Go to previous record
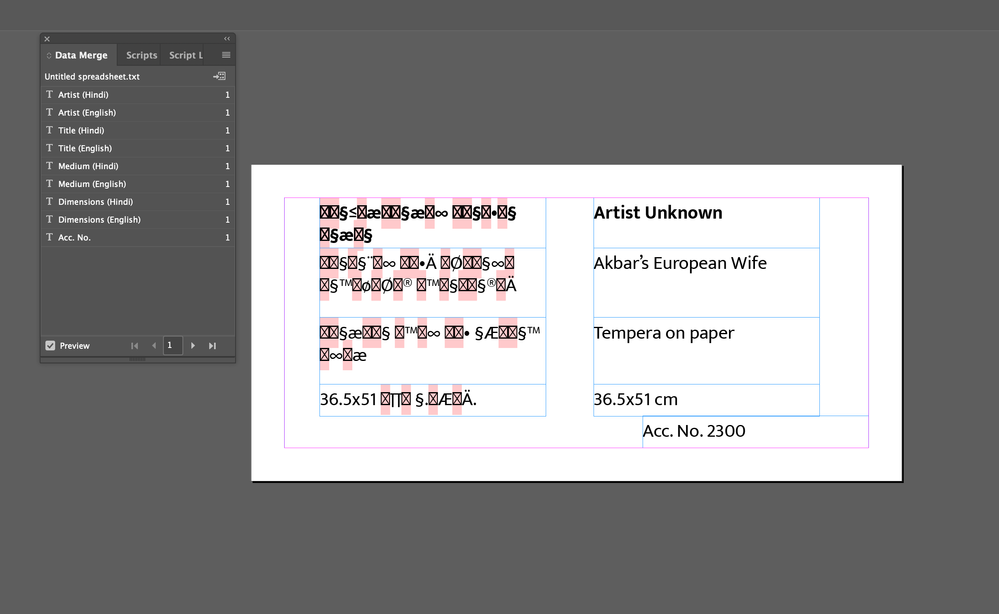The width and height of the screenshot is (999, 614). click(x=154, y=346)
